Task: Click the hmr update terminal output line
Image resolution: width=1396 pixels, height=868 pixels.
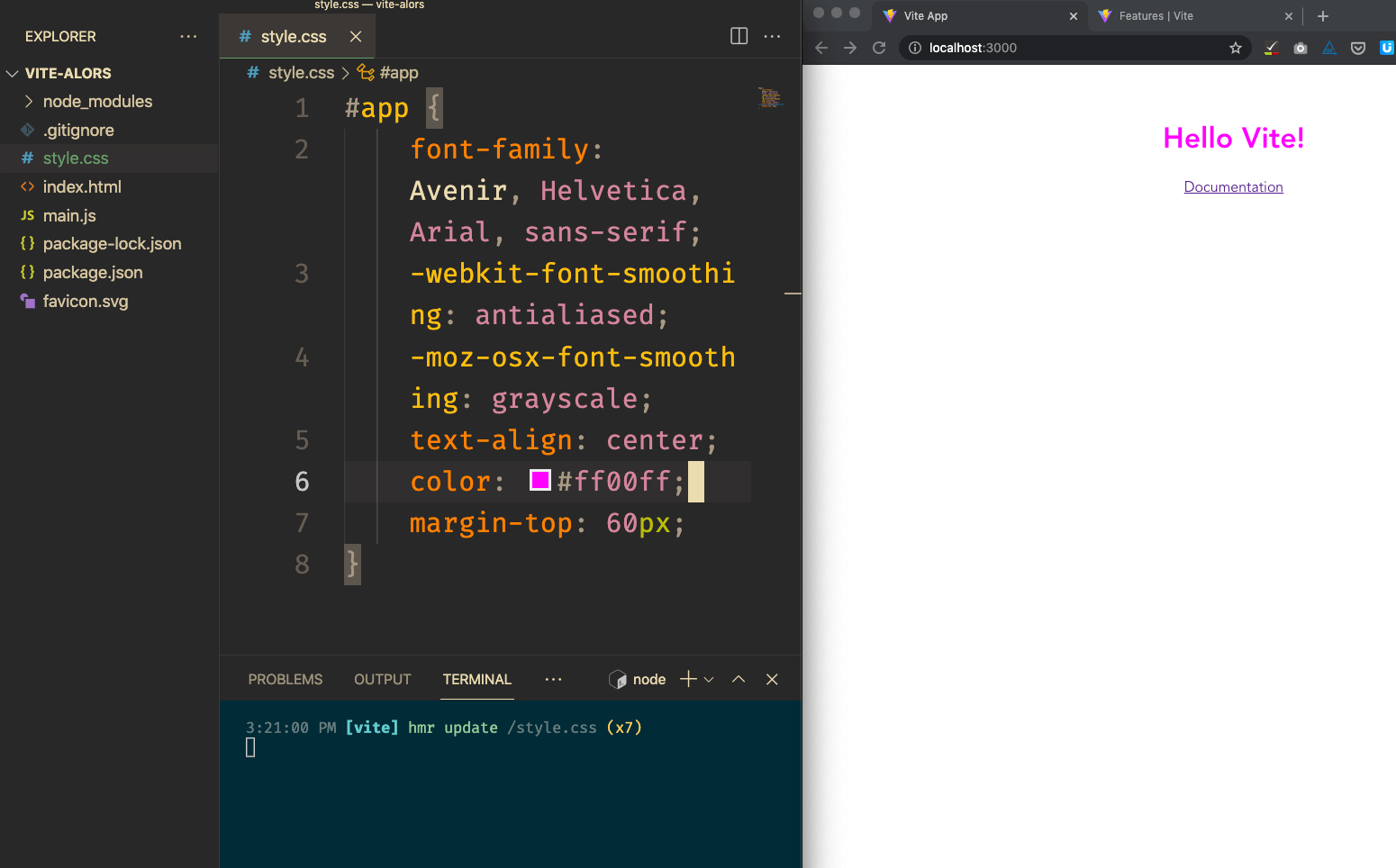Action: tap(444, 728)
